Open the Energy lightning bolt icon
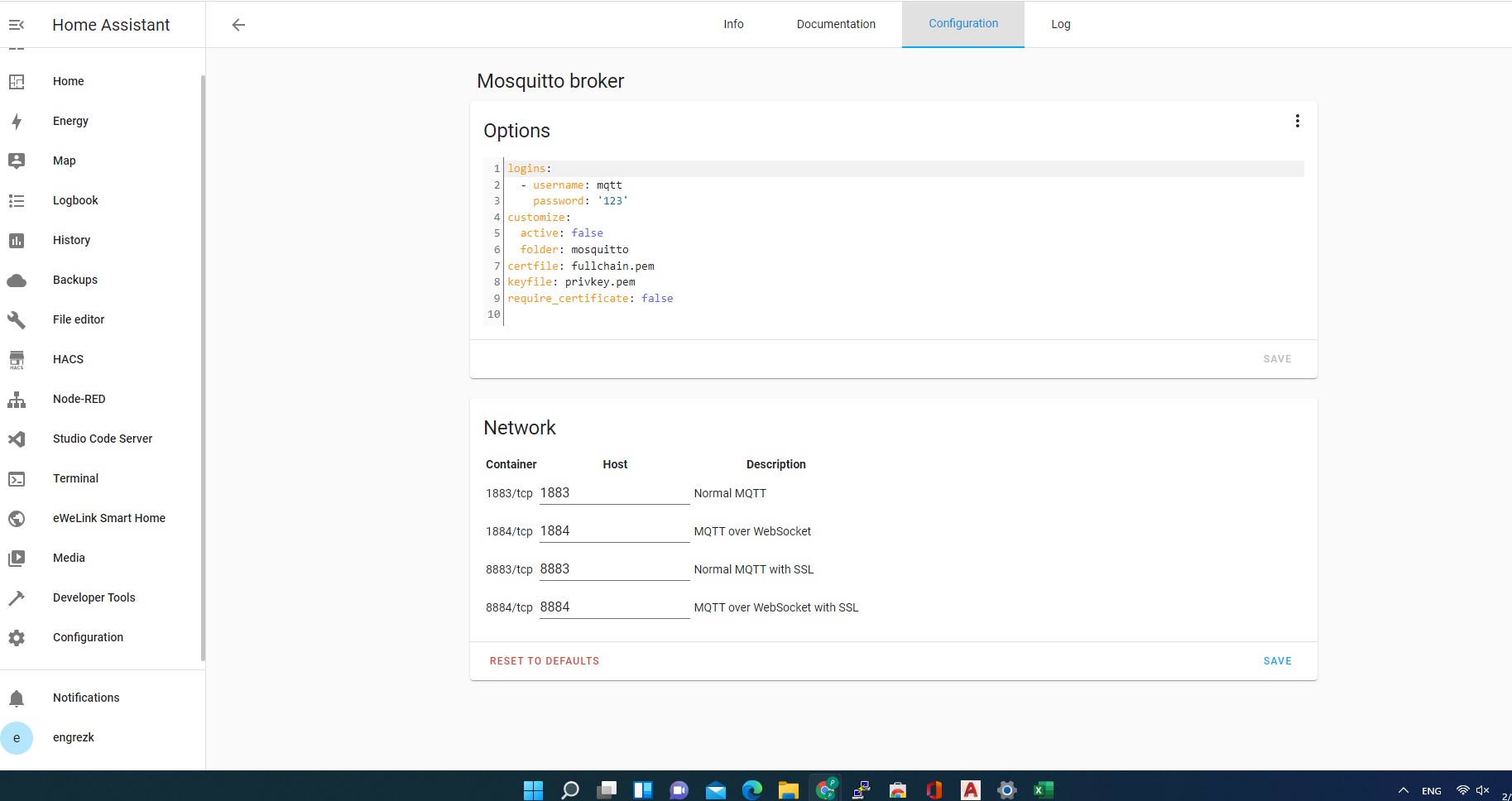The height and width of the screenshot is (801, 1512). (17, 122)
